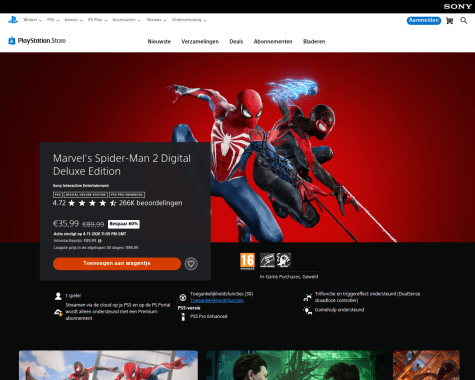Image resolution: width=475 pixels, height=380 pixels.
Task: Click the PS5 Pro Enhanced console icon
Action: pyautogui.click(x=183, y=317)
